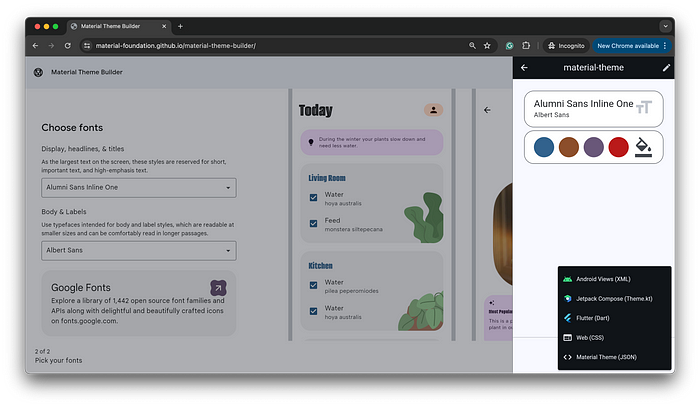Click the winter plants tip banner
The height and width of the screenshot is (407, 700).
(x=372, y=142)
